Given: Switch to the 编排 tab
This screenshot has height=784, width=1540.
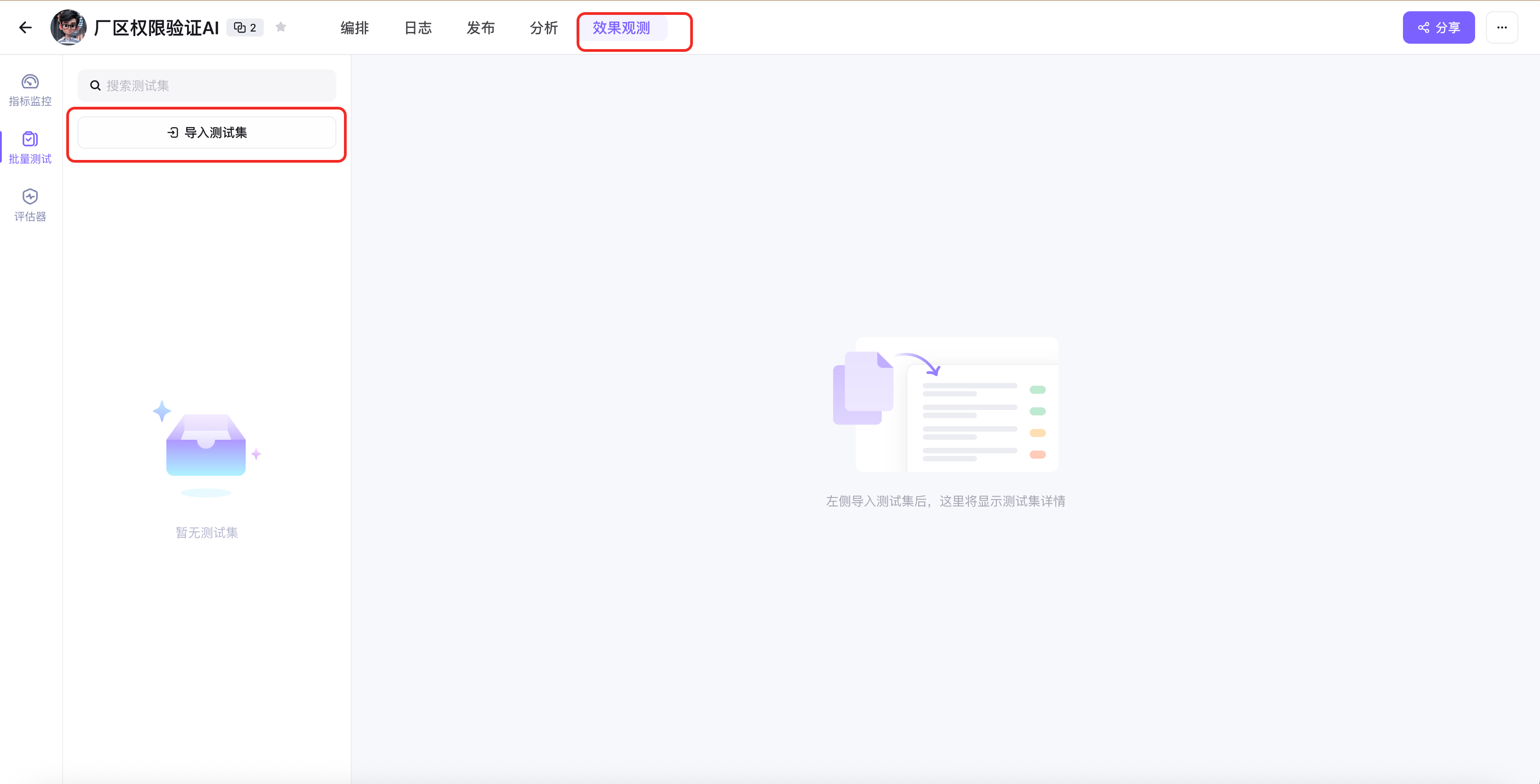Looking at the screenshot, I should 354,27.
